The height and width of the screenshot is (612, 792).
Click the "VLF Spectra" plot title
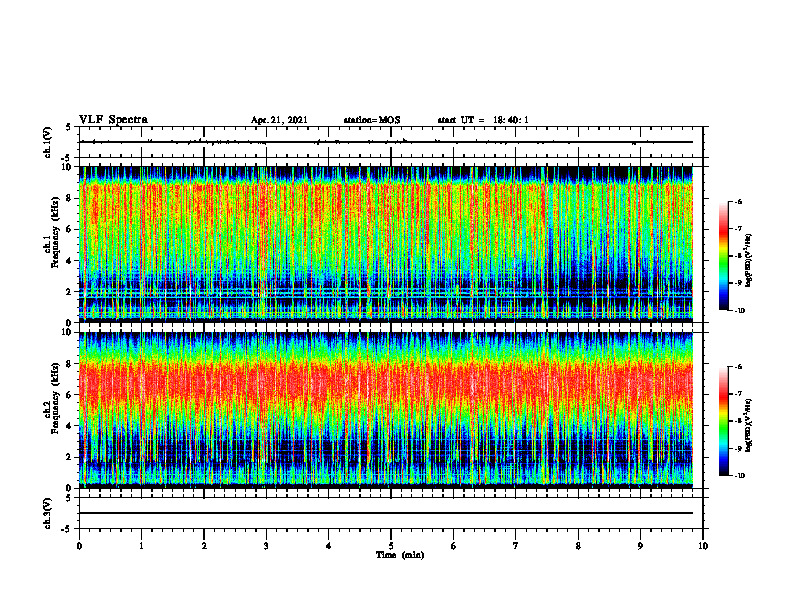click(x=113, y=120)
